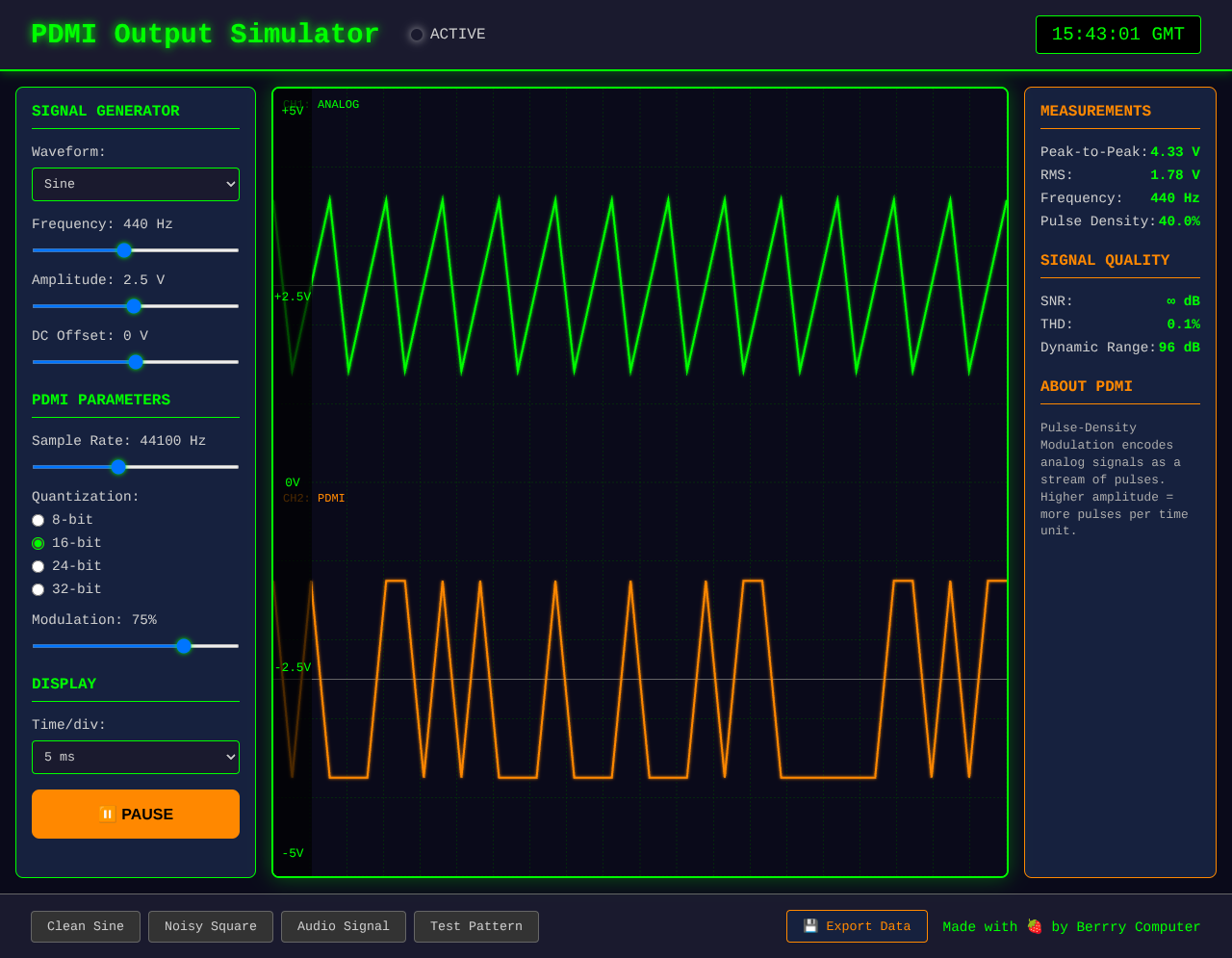Load the Test Pattern preset
The image size is (1232, 958).
(x=475, y=926)
